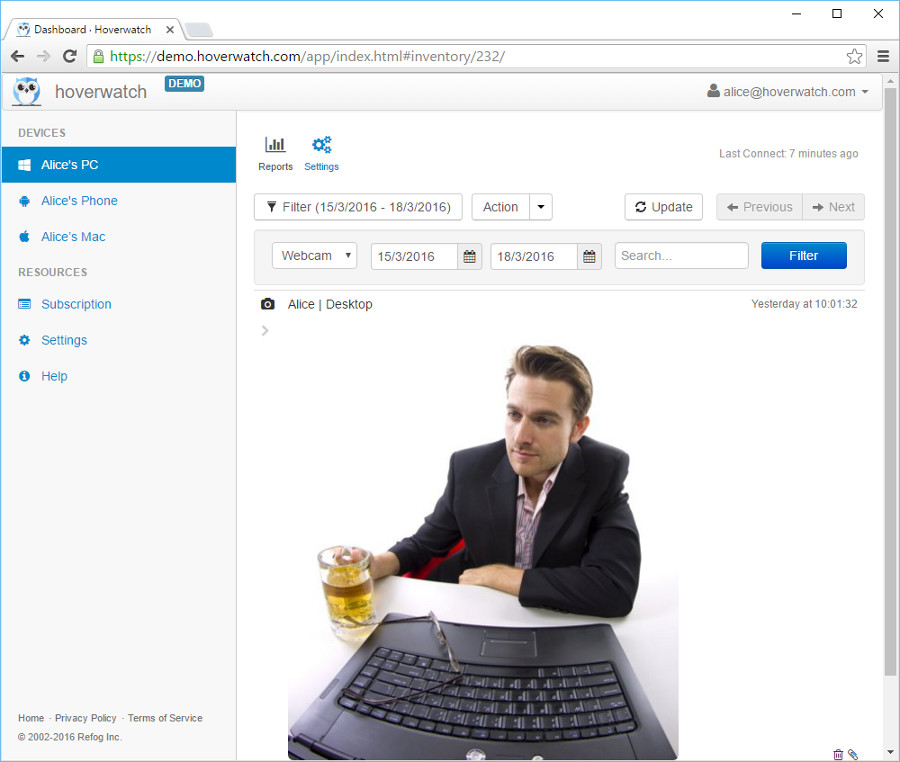
Task: Open device Settings gears icon
Action: 321,145
